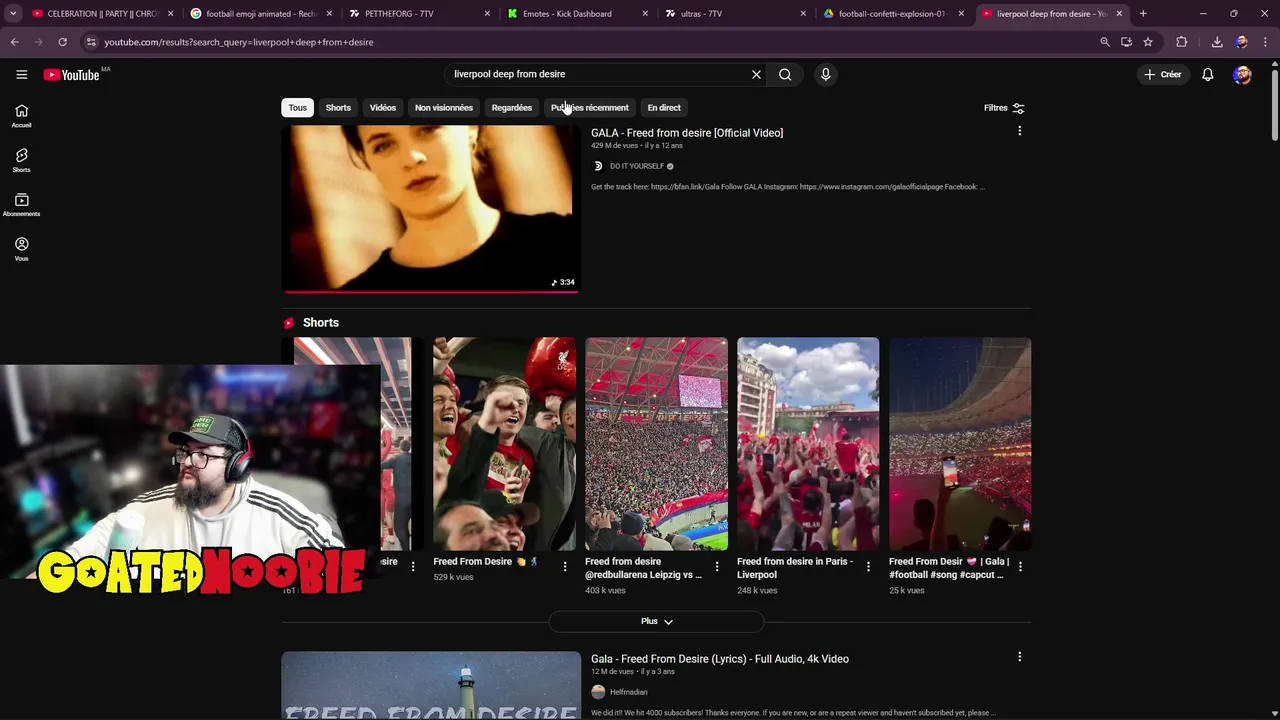This screenshot has height=720, width=1280.
Task: Open Chrome profile avatar in toolbar
Action: pos(1241,42)
